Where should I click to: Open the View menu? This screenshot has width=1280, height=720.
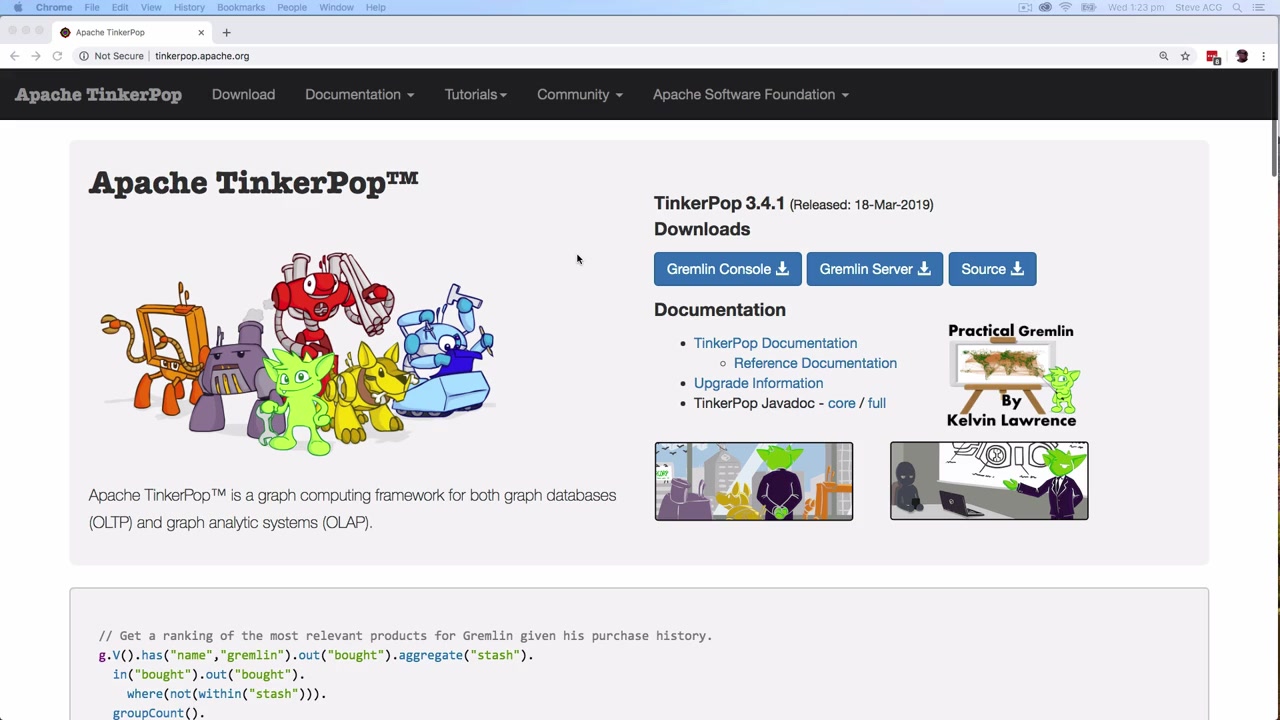pos(151,7)
